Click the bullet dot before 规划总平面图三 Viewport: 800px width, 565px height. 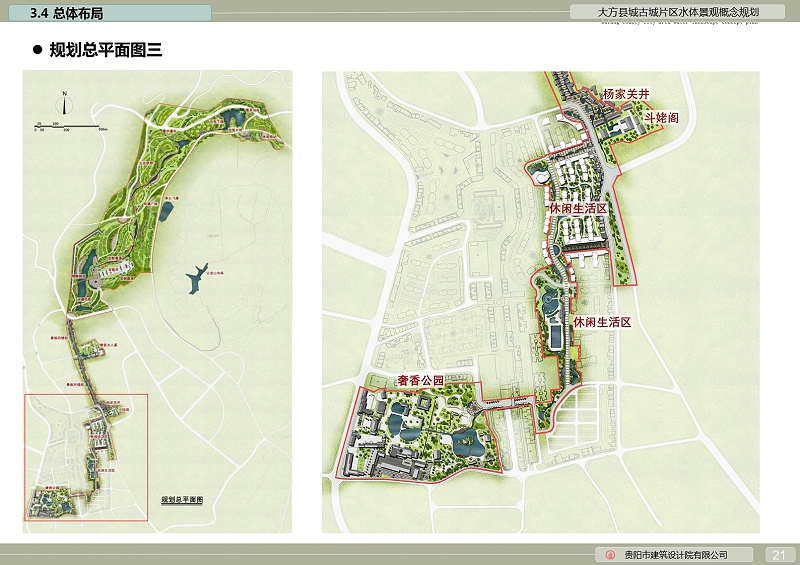click(x=38, y=50)
